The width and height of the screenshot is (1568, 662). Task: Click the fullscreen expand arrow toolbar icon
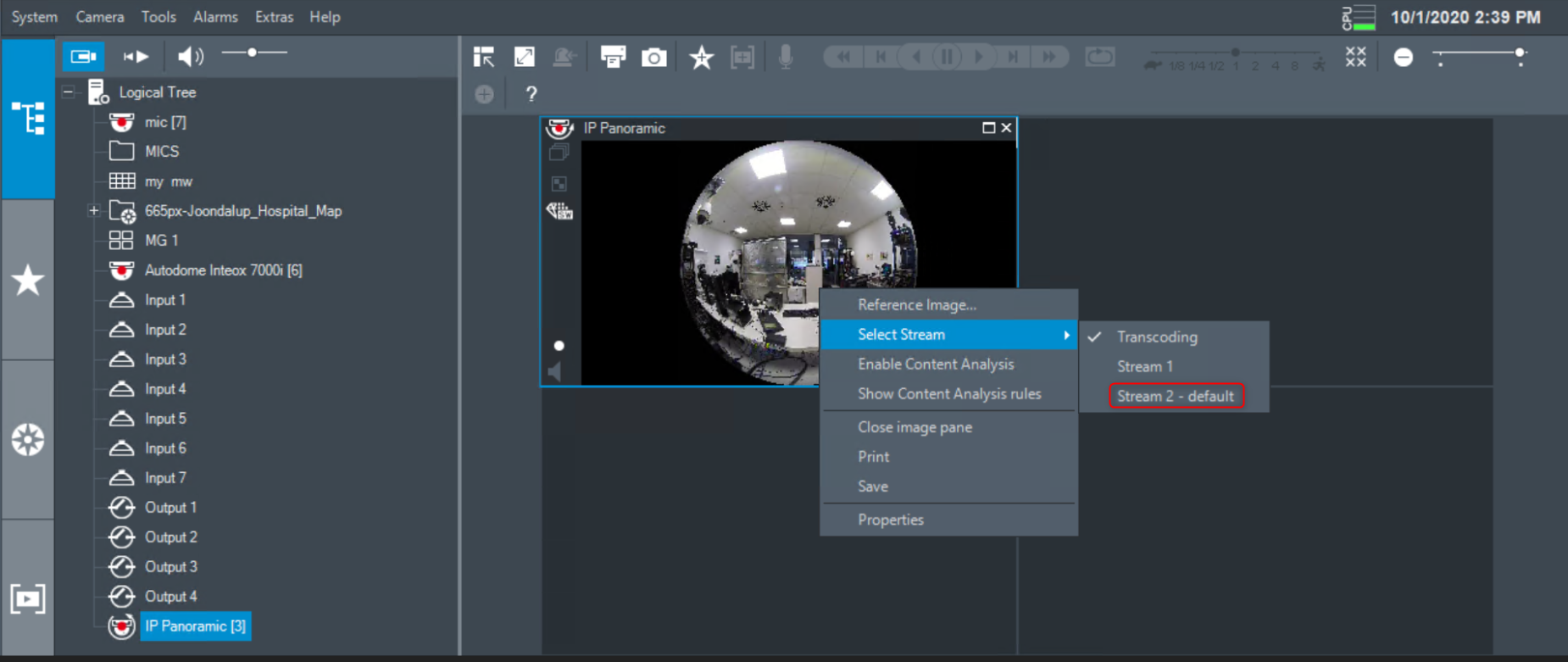(x=525, y=57)
